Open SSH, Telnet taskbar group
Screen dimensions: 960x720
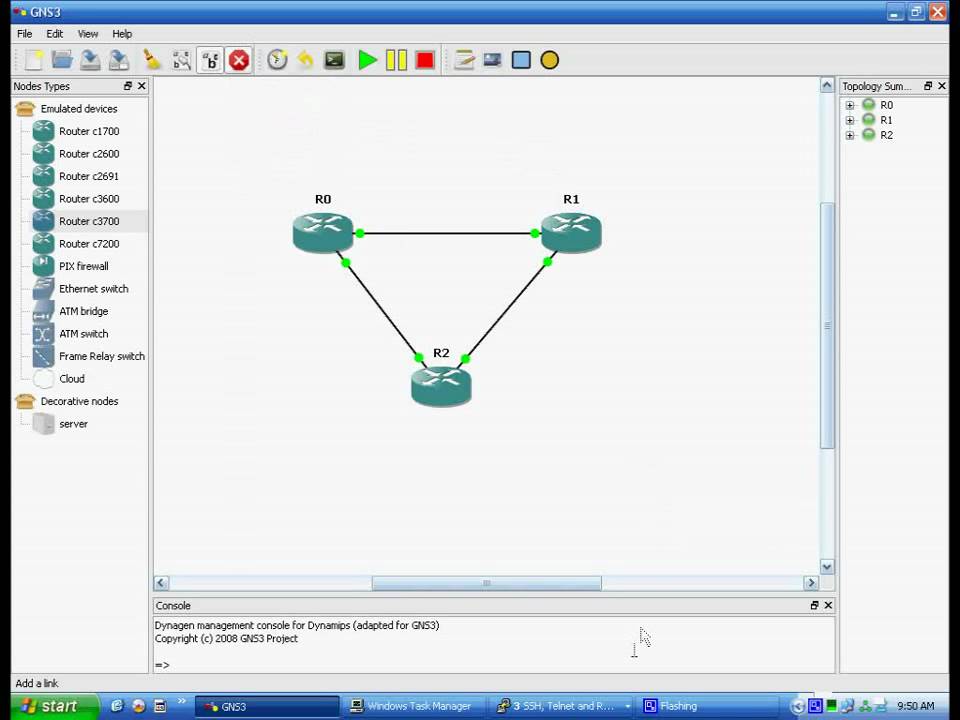click(563, 707)
